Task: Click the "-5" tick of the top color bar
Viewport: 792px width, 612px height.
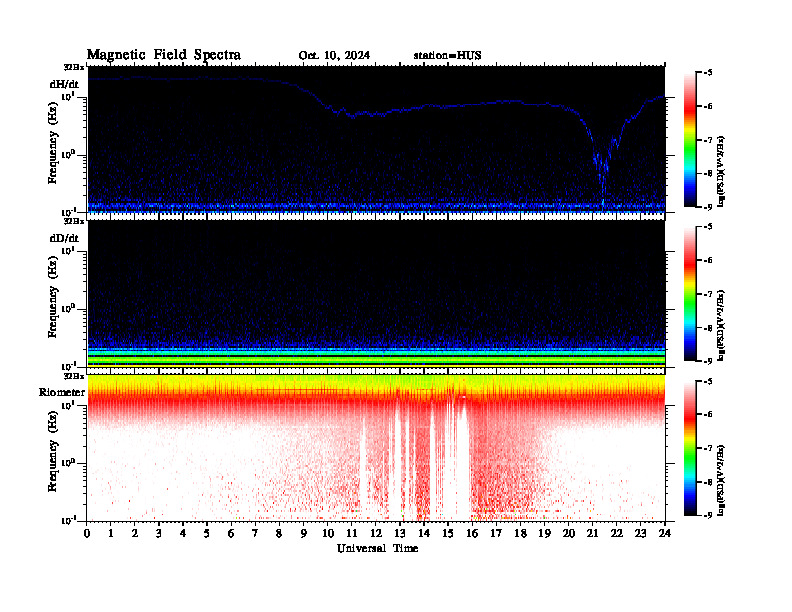Action: (x=708, y=73)
